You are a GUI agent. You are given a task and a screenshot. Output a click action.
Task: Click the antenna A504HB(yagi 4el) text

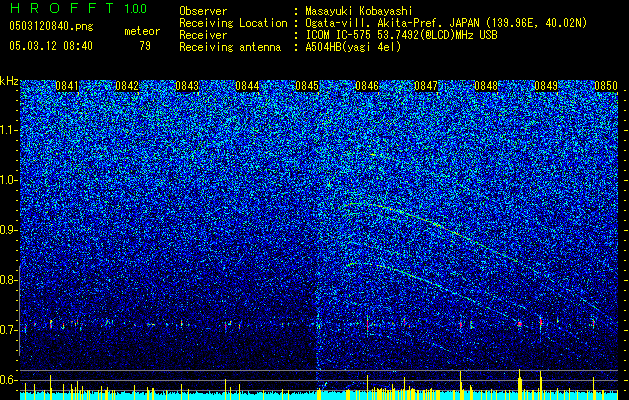tap(353, 47)
